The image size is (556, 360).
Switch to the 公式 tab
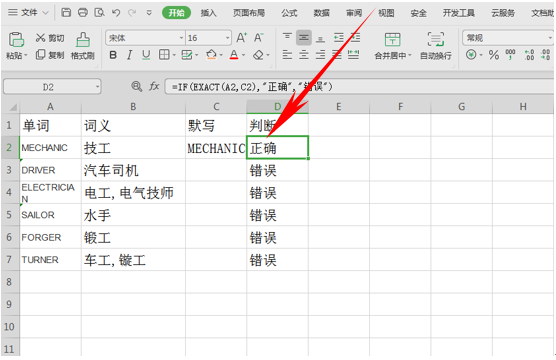pyautogui.click(x=289, y=13)
